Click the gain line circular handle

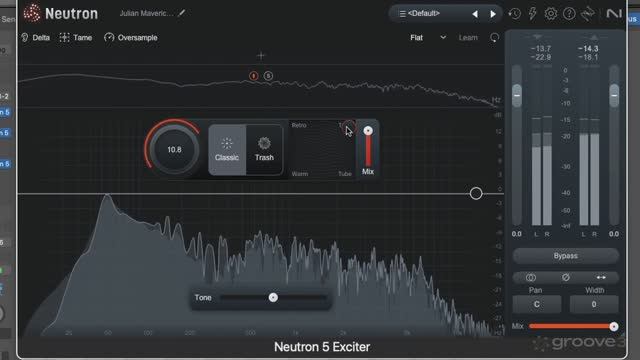point(476,193)
